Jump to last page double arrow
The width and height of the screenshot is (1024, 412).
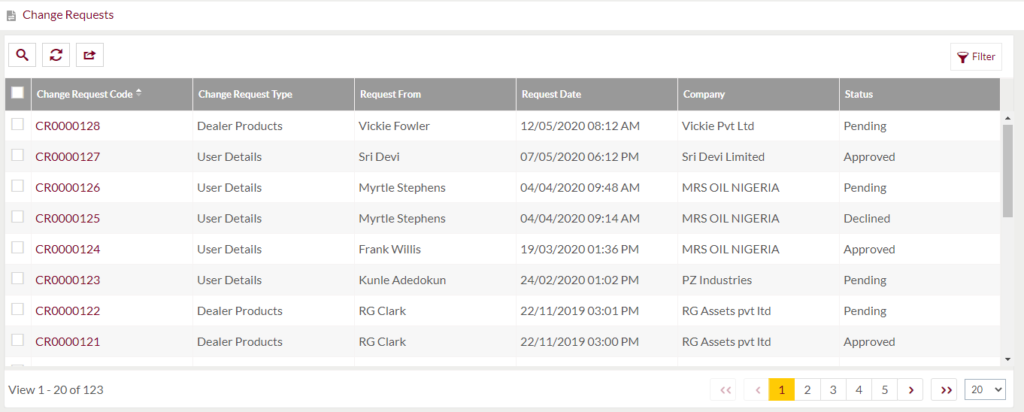945,390
